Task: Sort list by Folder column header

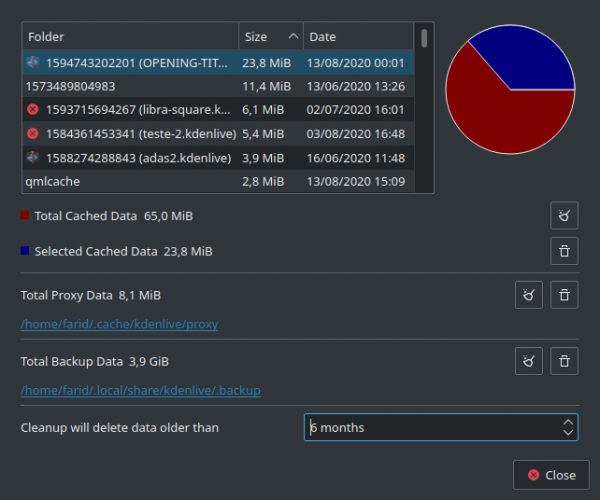Action: 130,37
